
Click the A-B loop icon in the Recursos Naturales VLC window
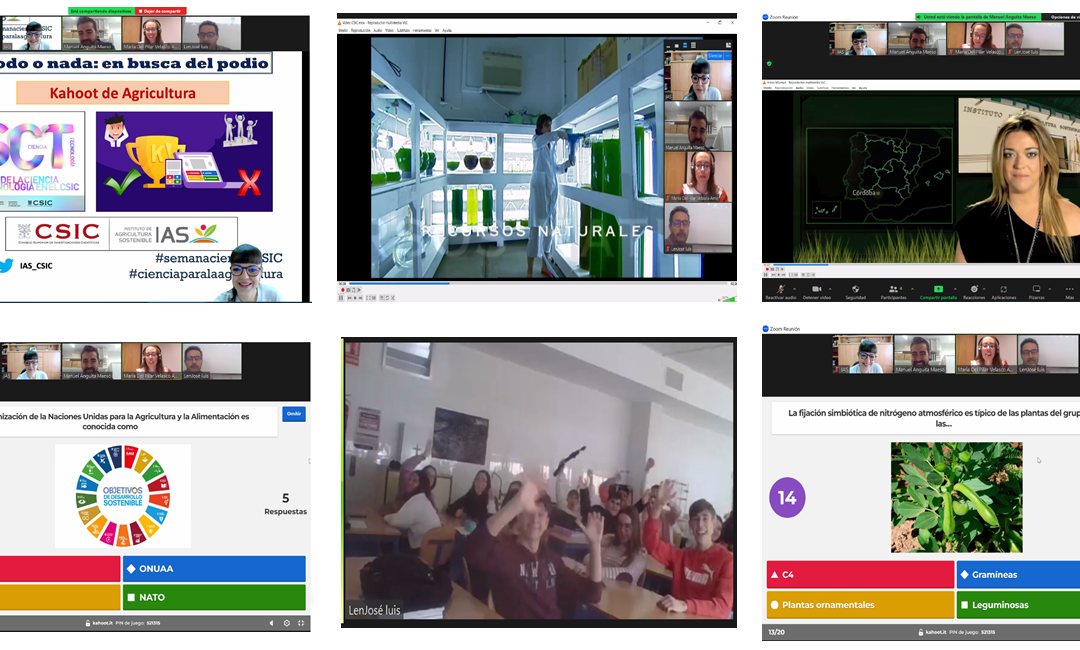pyautogui.click(x=353, y=290)
